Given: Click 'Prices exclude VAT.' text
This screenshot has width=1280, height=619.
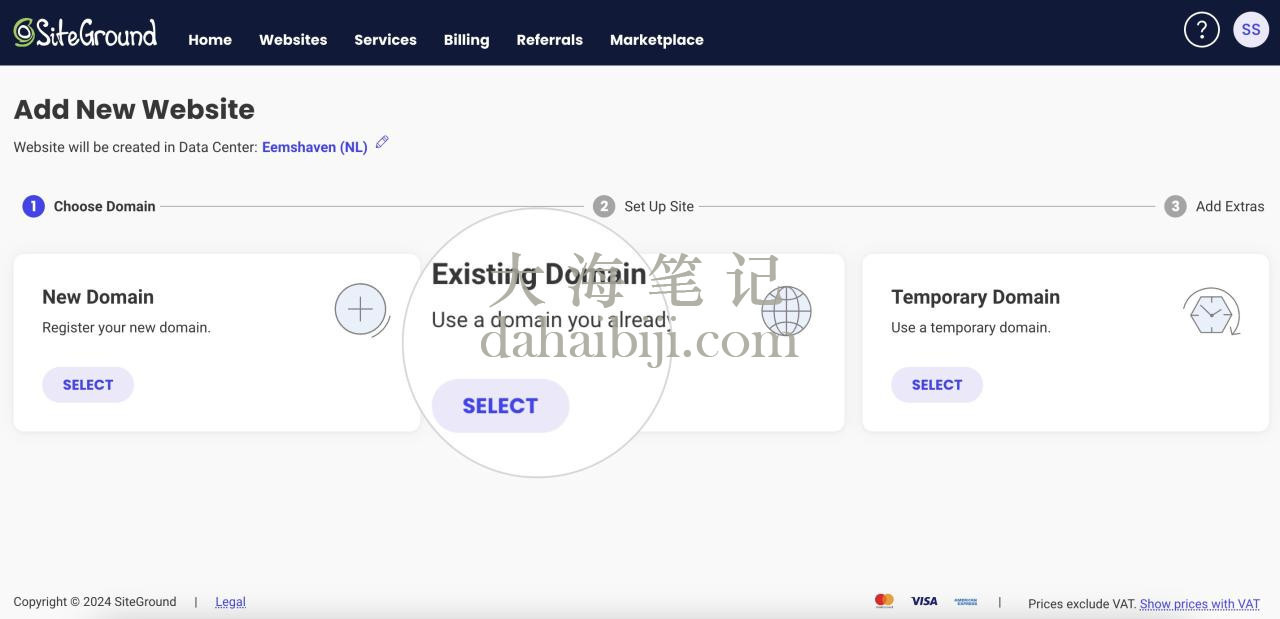Looking at the screenshot, I should [x=1082, y=604].
